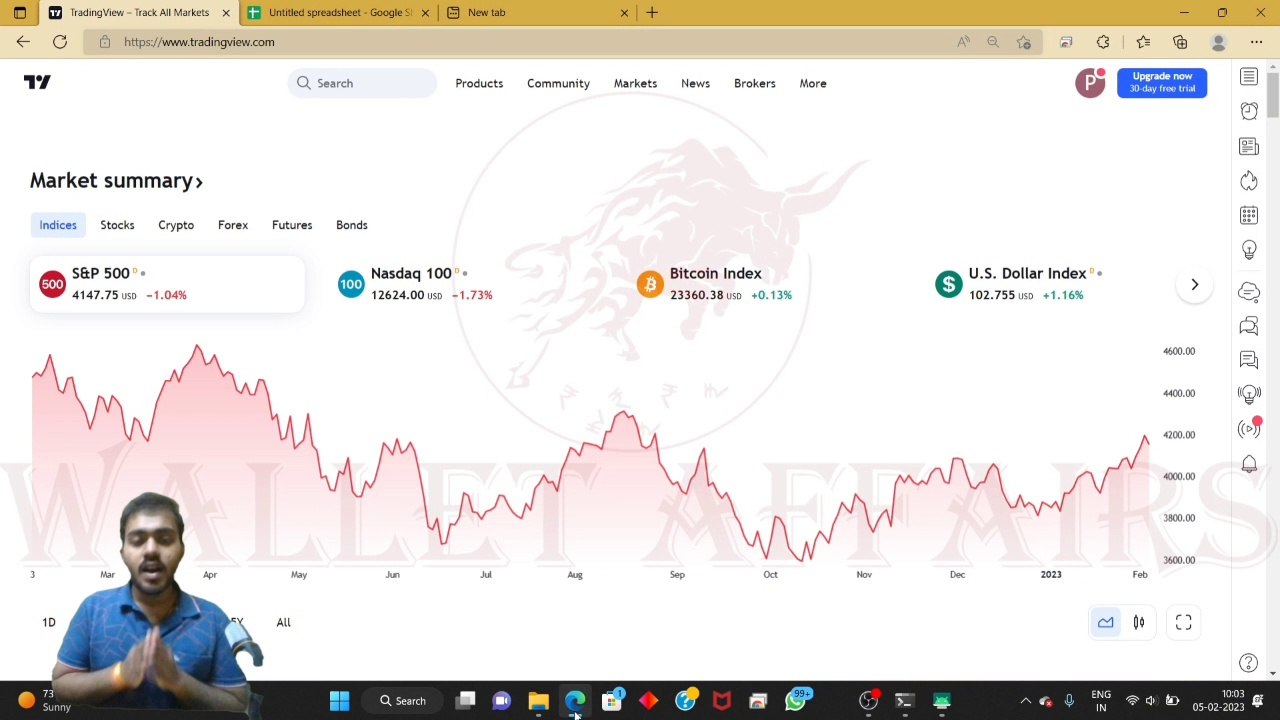
Task: Click the Upgrade now button
Action: point(1162,82)
